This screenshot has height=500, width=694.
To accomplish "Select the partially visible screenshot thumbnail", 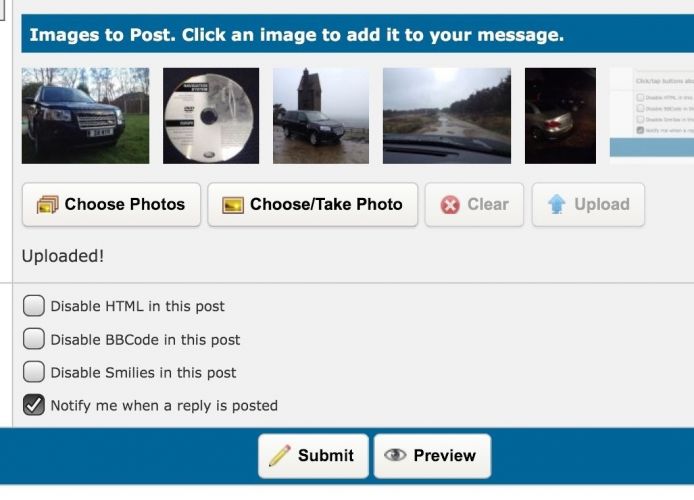I will [x=652, y=115].
